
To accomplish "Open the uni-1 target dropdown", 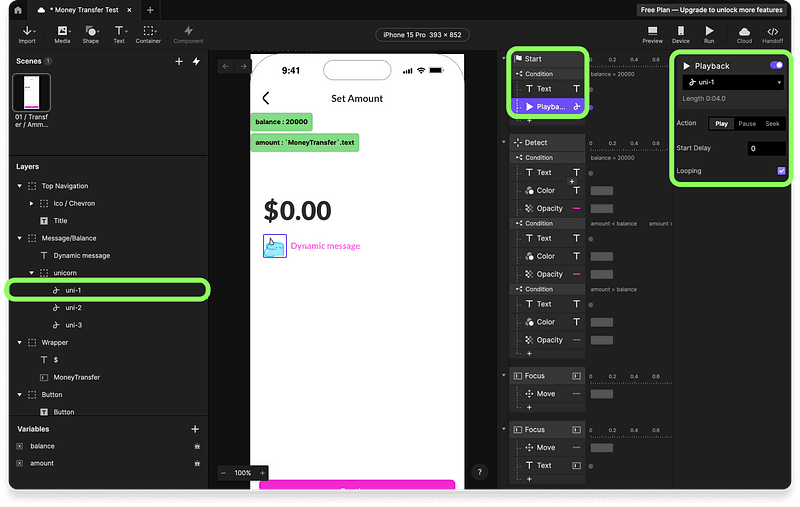I will click(733, 82).
